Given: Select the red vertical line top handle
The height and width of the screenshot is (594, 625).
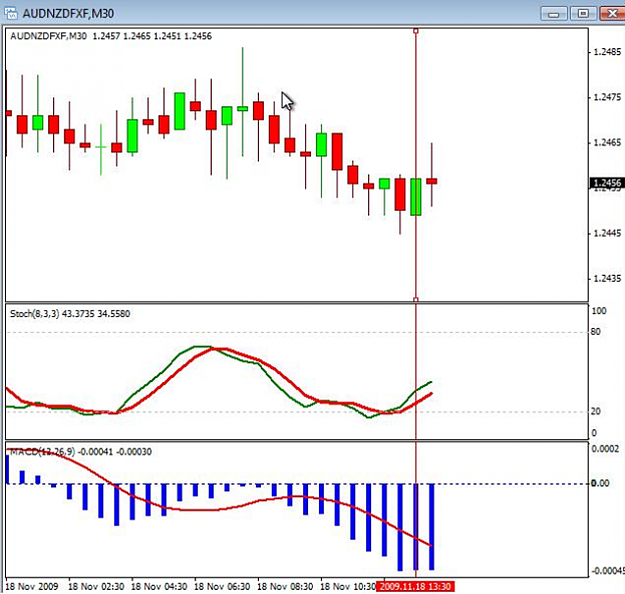Looking at the screenshot, I should 416,31.
